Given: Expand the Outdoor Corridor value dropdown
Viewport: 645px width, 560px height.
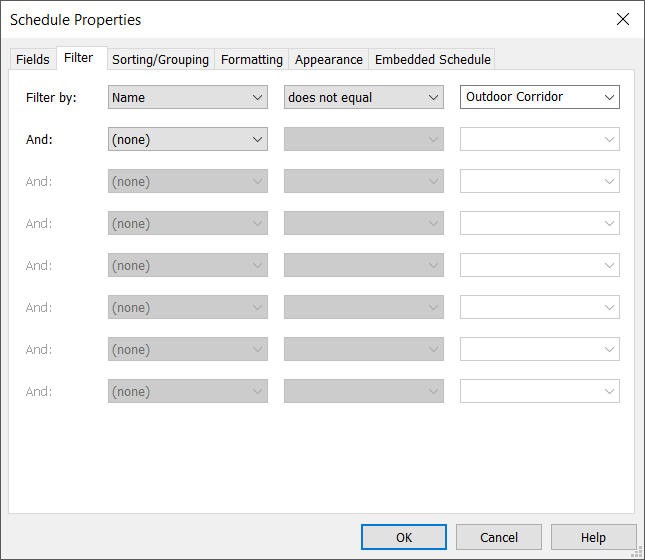Looking at the screenshot, I should 540,97.
